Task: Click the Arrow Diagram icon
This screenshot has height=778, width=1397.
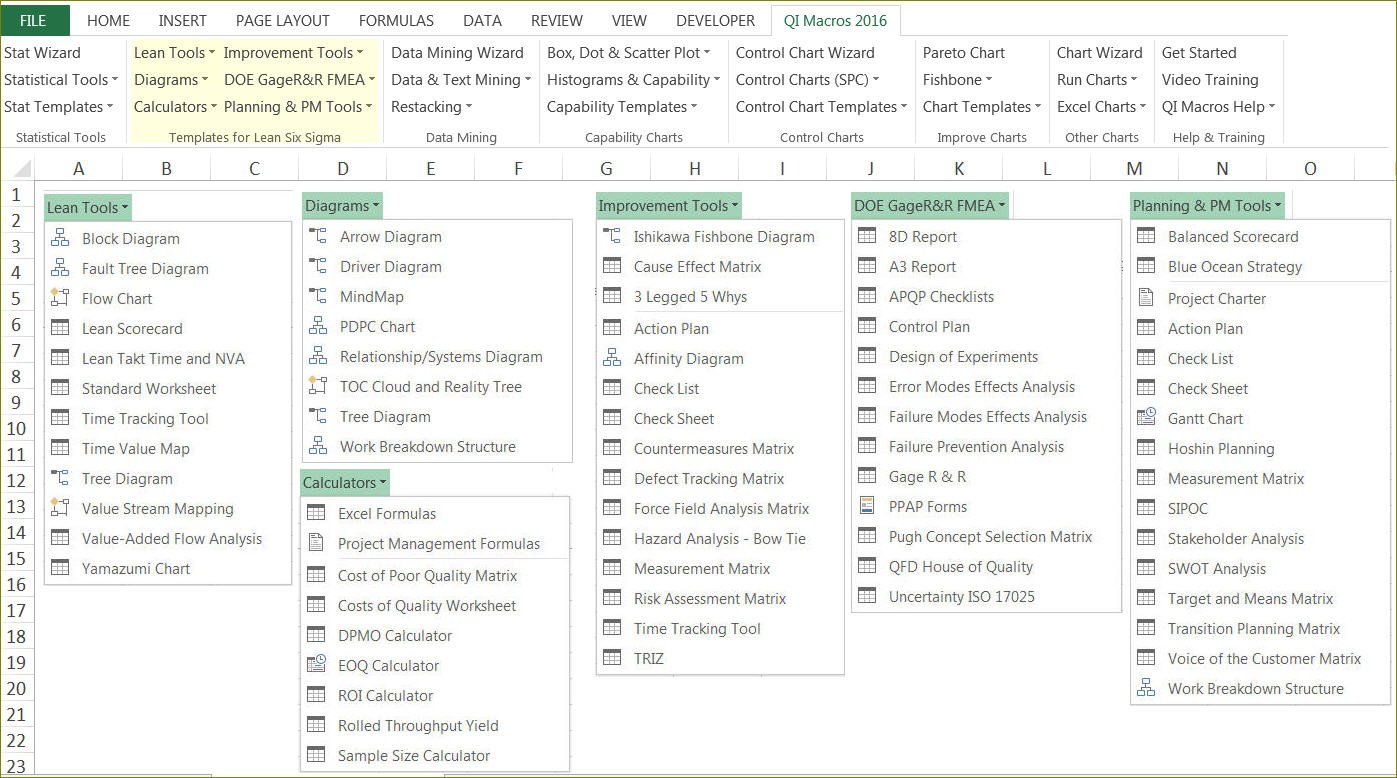Action: click(x=318, y=236)
